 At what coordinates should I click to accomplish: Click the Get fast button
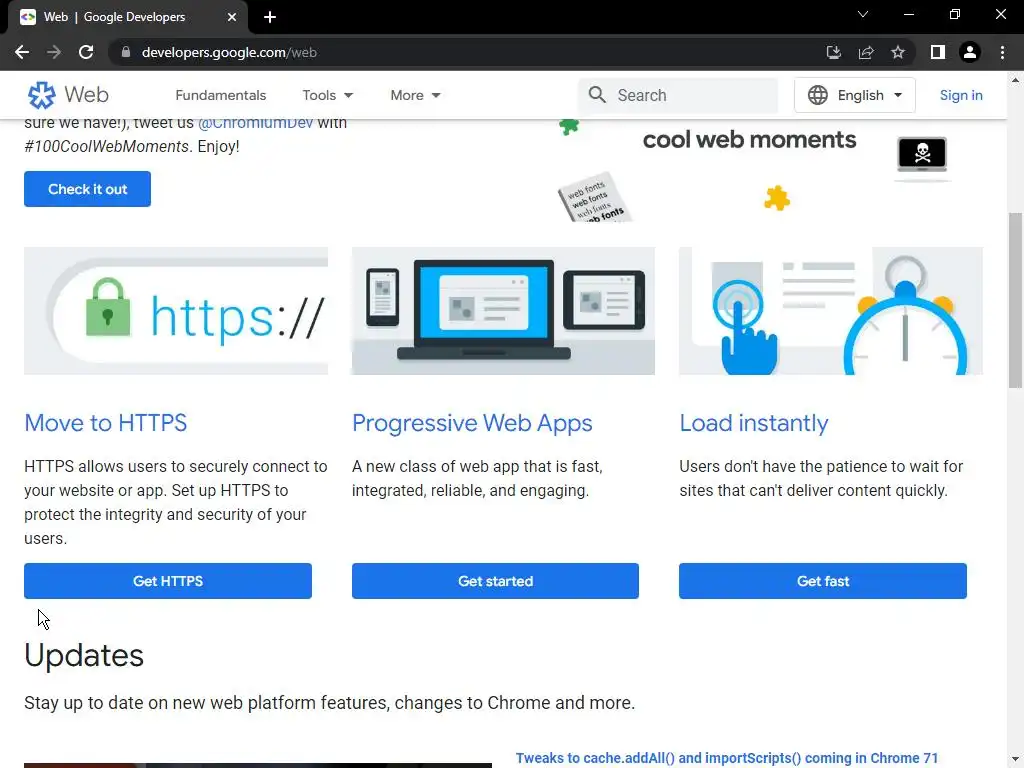coord(823,581)
